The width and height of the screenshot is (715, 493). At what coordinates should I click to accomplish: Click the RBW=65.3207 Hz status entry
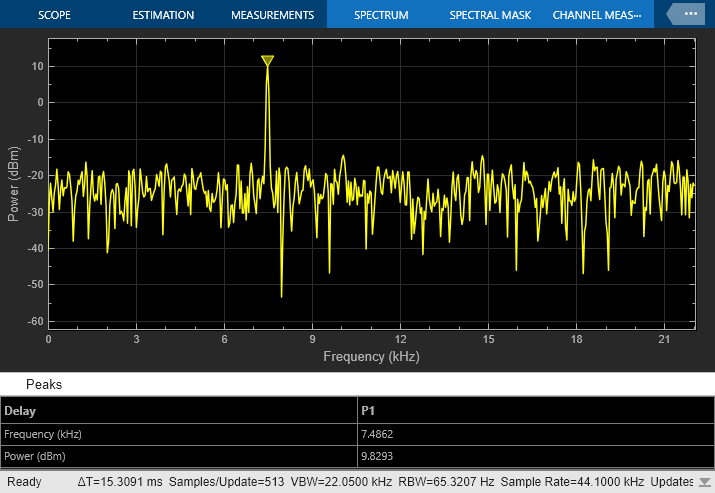click(446, 482)
